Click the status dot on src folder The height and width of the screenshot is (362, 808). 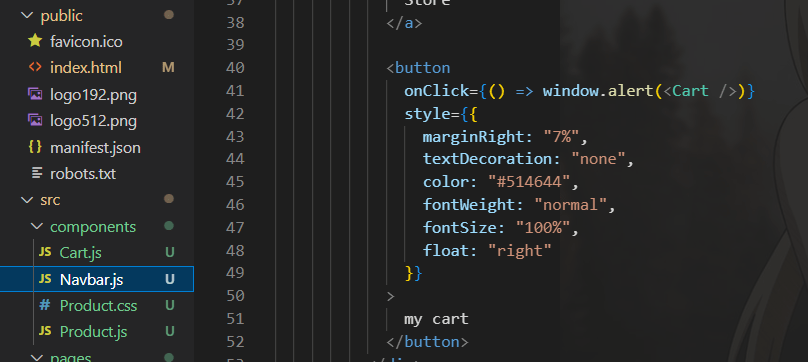pos(169,199)
